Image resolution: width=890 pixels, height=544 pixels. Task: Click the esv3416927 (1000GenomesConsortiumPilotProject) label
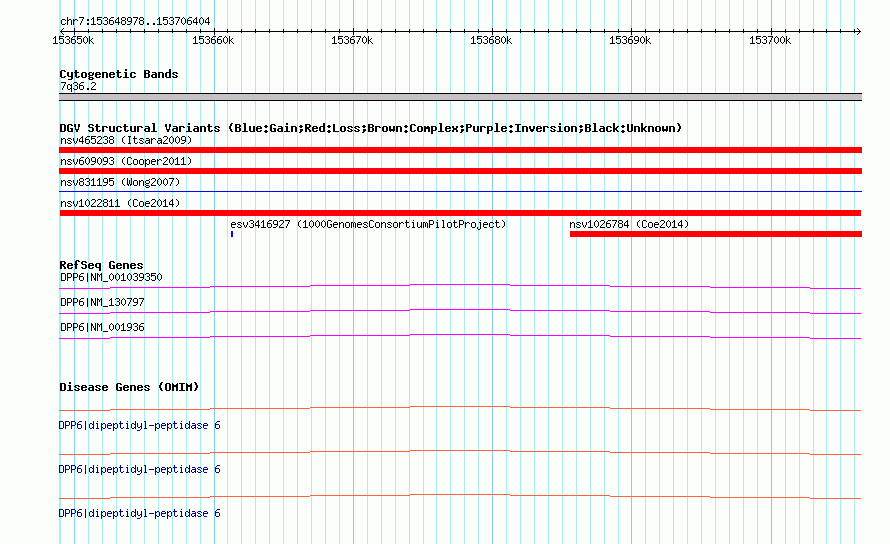pos(368,224)
